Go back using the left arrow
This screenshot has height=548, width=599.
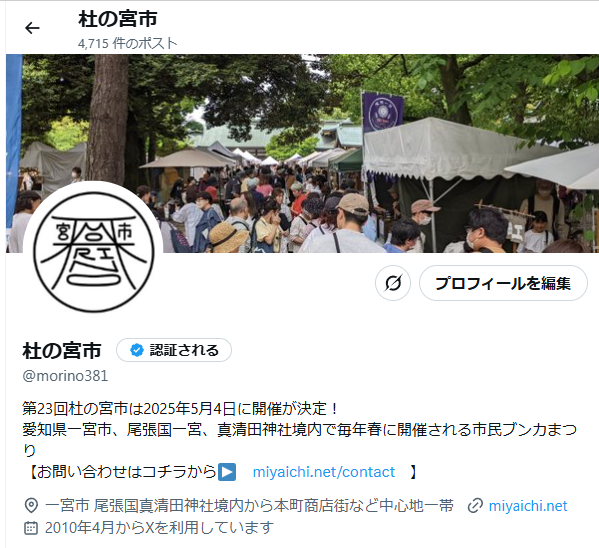pyautogui.click(x=32, y=28)
